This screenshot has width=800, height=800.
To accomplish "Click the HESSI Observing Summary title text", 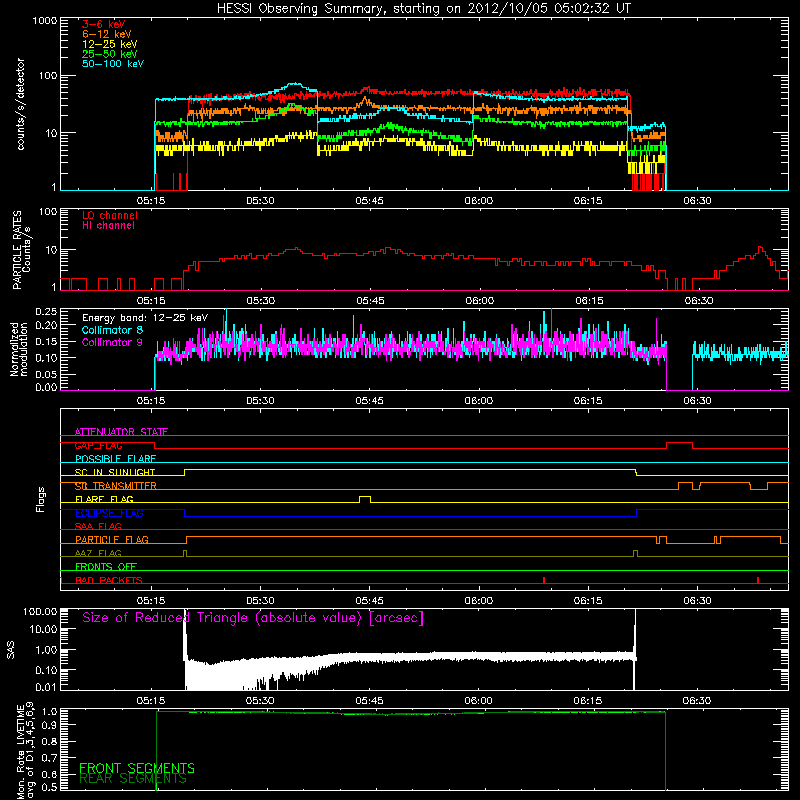I will coord(424,9).
